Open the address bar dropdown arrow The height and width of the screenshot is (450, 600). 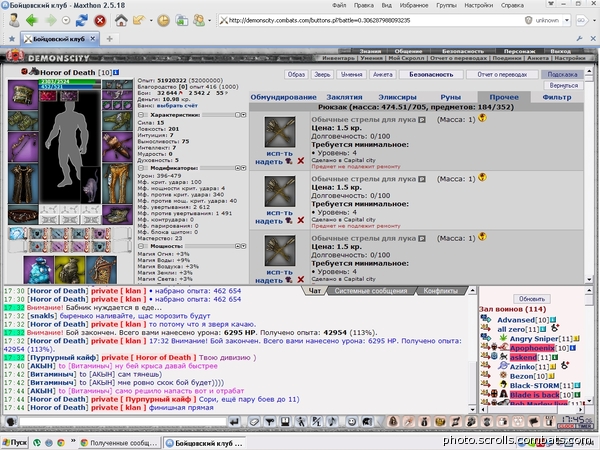point(567,20)
